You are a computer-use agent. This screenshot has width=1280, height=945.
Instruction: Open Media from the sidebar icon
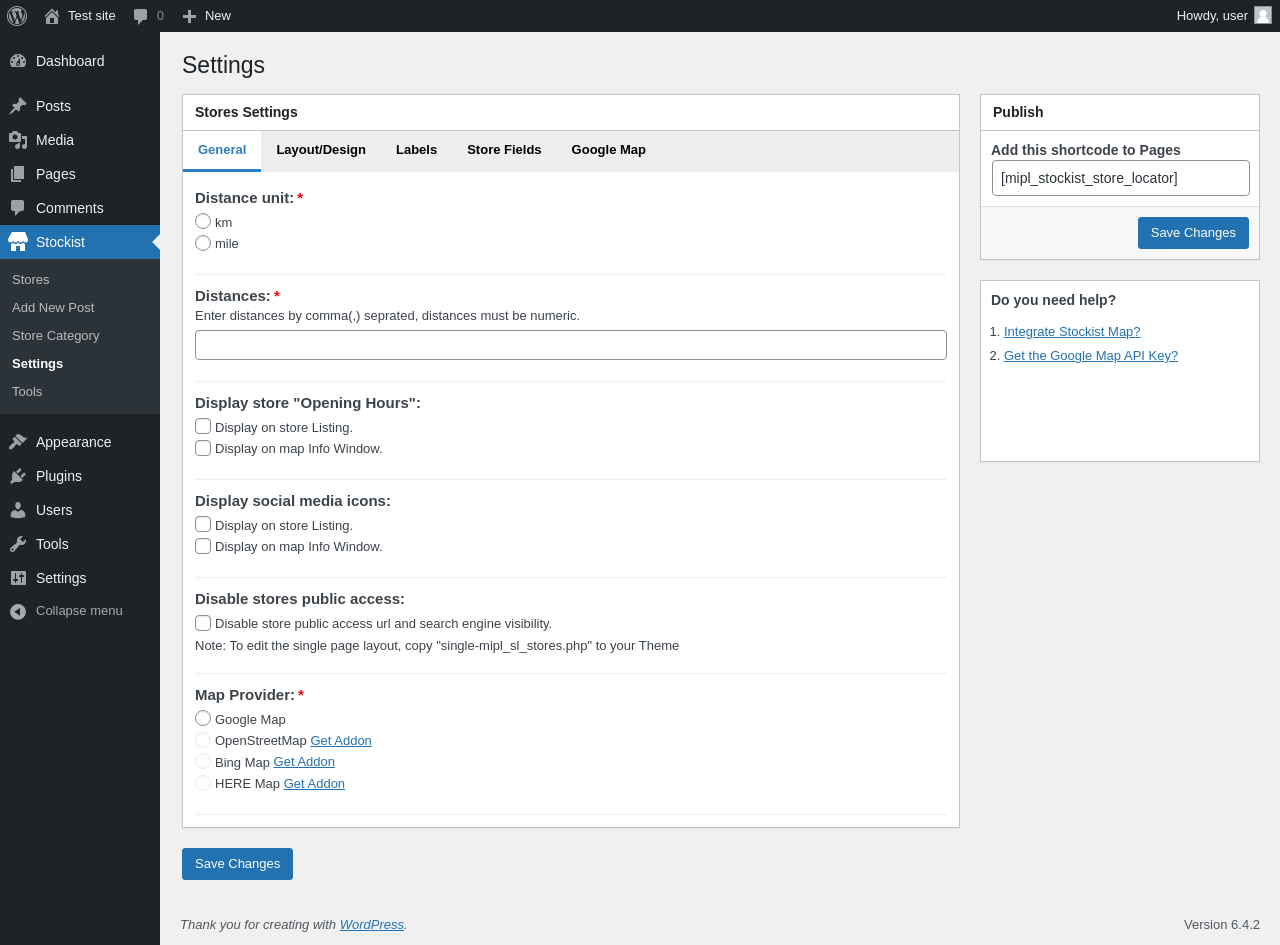click(18, 140)
